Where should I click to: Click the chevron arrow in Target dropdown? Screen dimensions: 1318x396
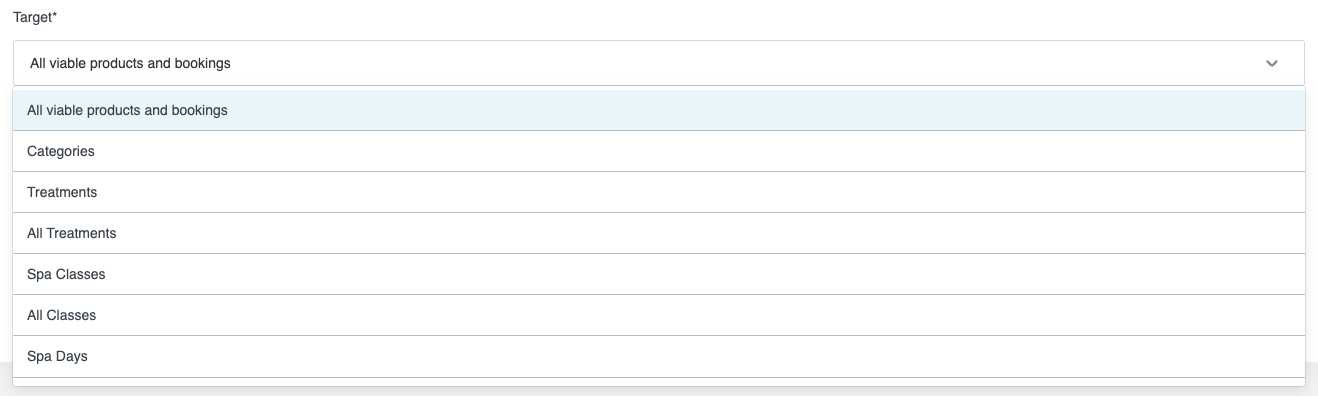point(1272,63)
